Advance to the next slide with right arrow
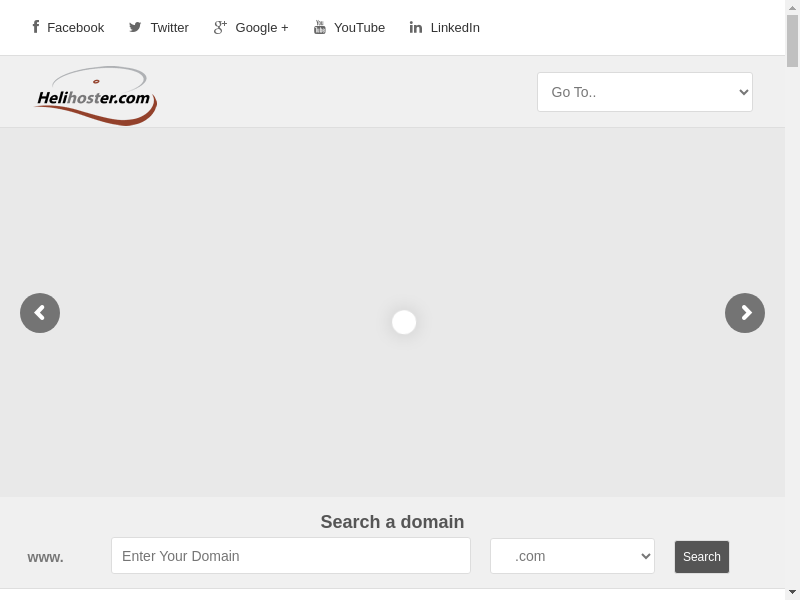Image resolution: width=800 pixels, height=600 pixels. [x=745, y=313]
